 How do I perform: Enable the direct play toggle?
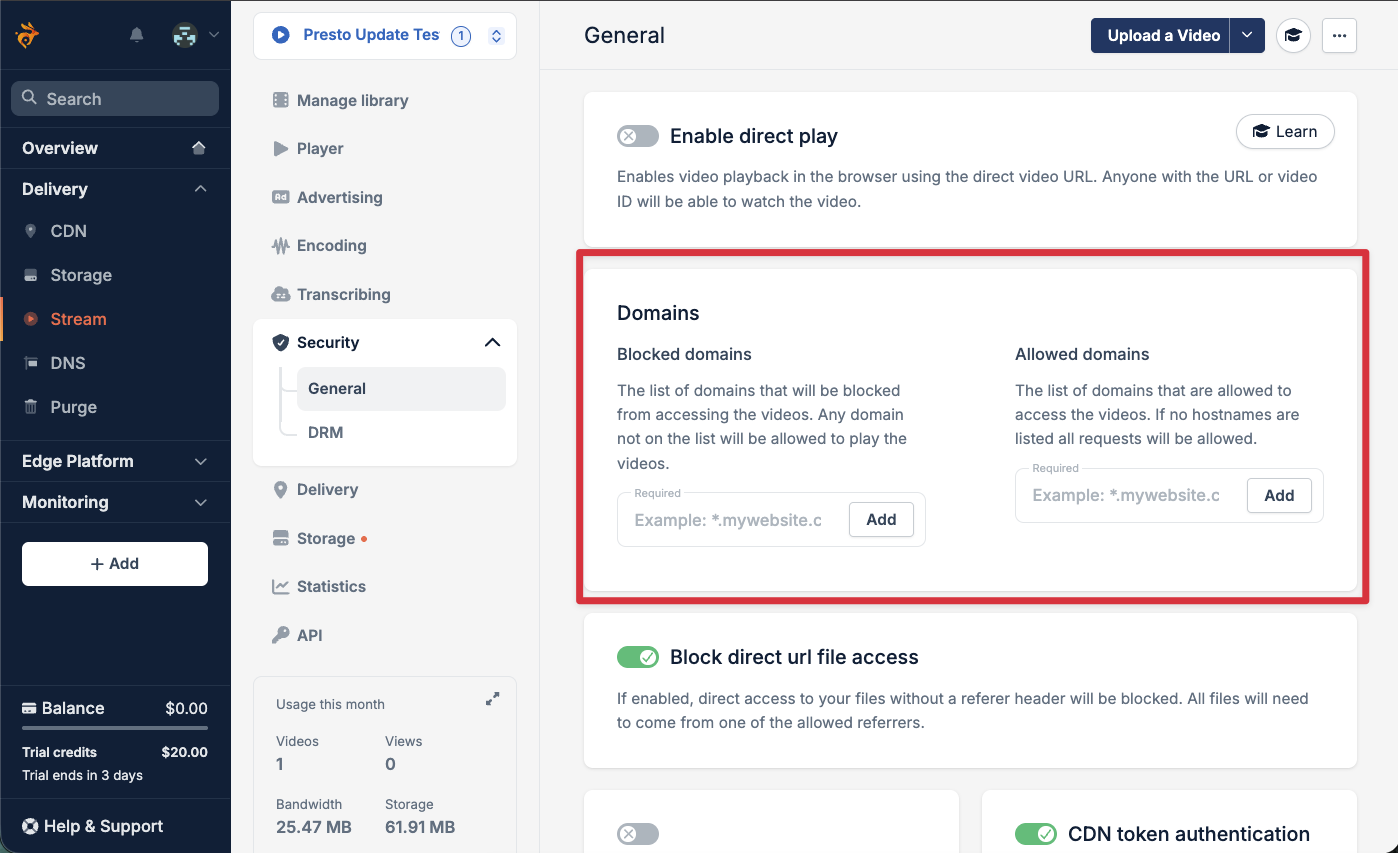pyautogui.click(x=638, y=136)
